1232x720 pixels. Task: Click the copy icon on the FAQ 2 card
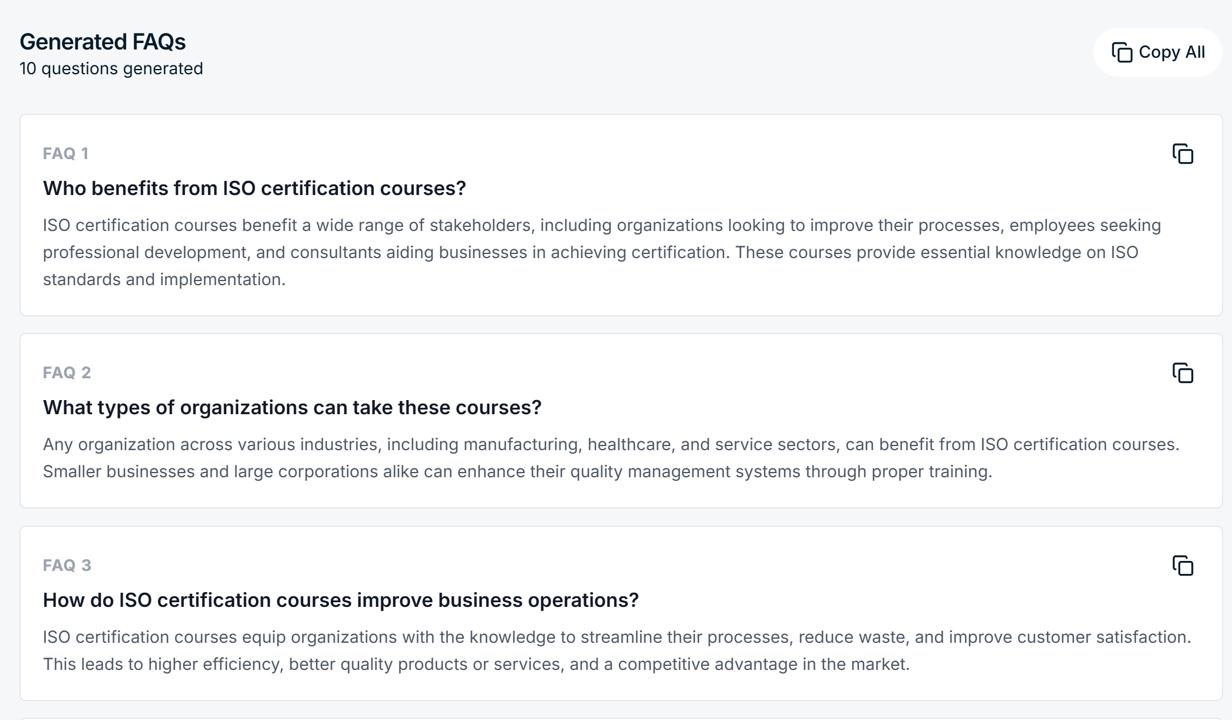(1183, 373)
